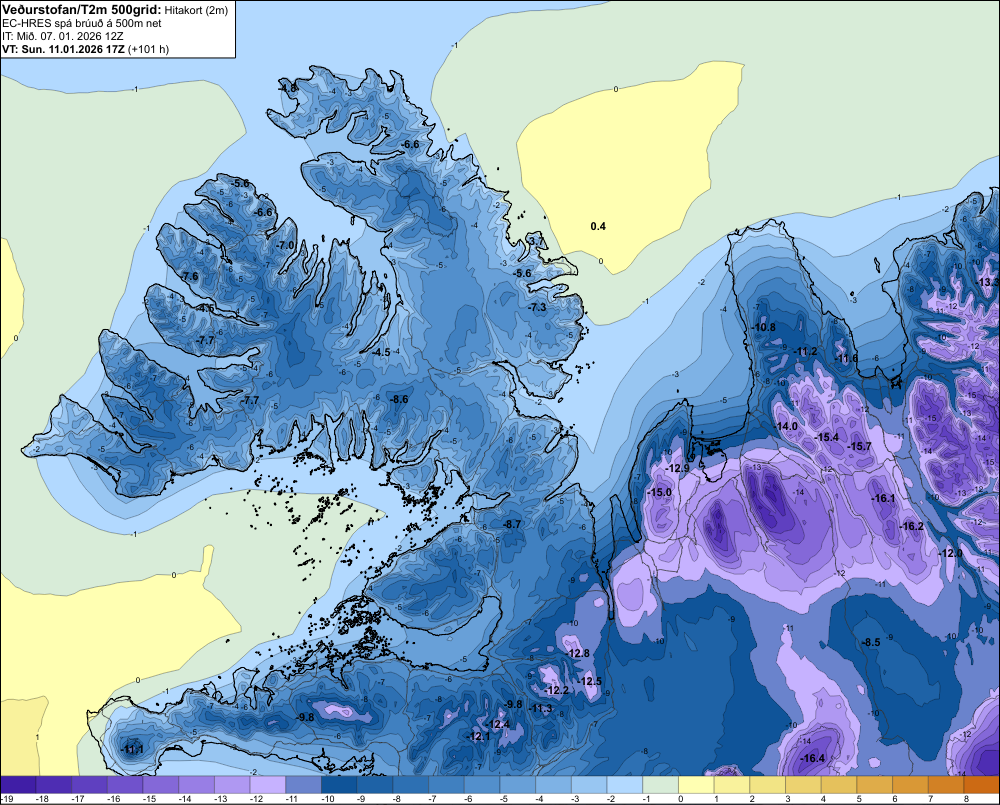Click the -16.1 temperature label
The height and width of the screenshot is (805, 1000).
pyautogui.click(x=883, y=498)
